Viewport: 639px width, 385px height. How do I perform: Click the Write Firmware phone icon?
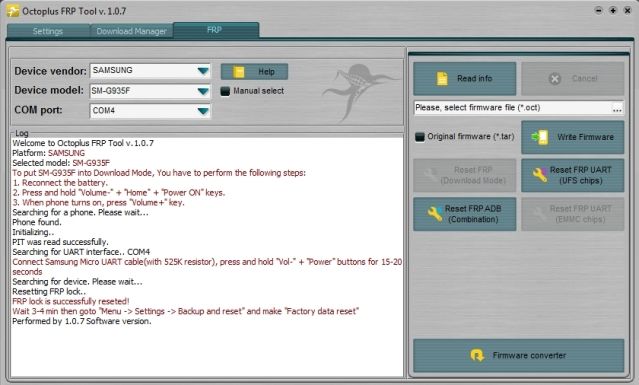540,137
